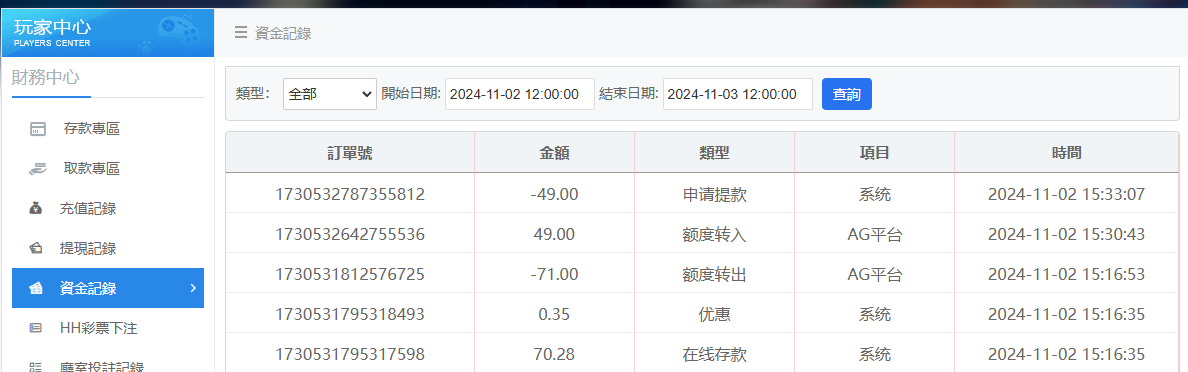Screen dimensions: 1188x372
Task: Click the 資金記錄 page title text
Action: pos(283,33)
